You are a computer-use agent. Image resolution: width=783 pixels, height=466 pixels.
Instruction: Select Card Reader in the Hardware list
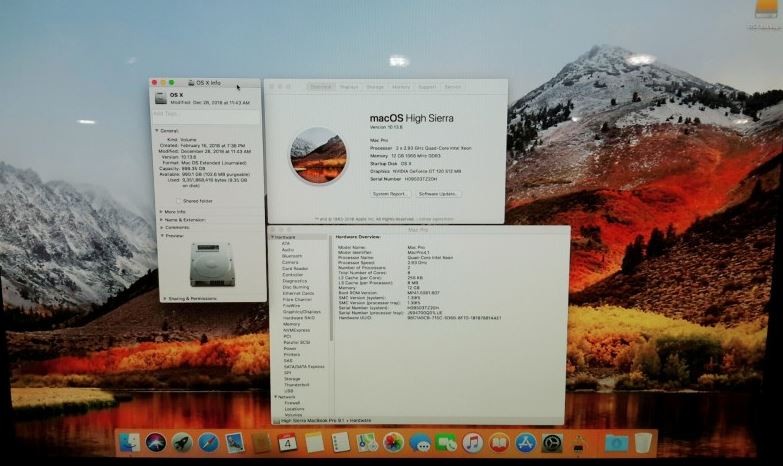(x=295, y=269)
